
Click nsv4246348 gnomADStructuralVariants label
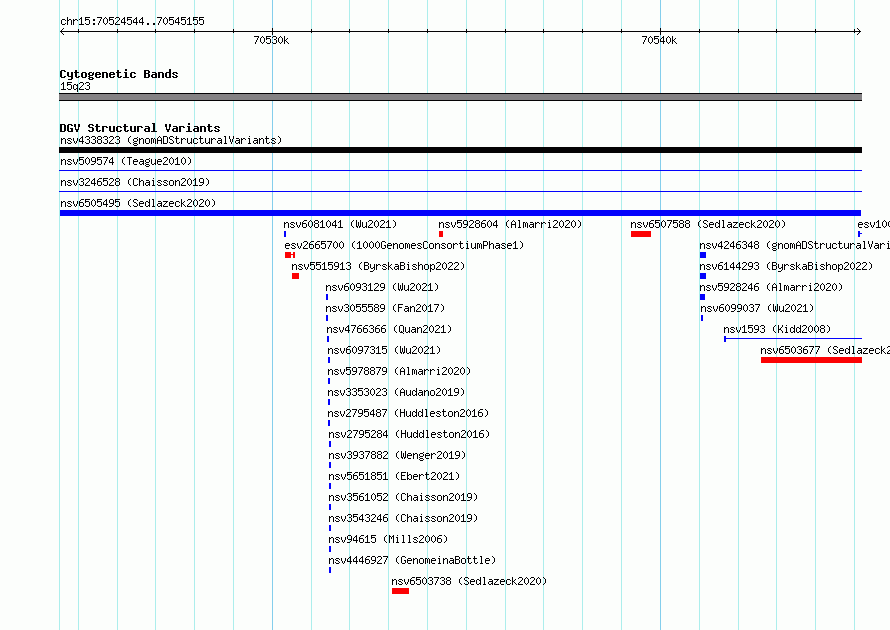[794, 245]
